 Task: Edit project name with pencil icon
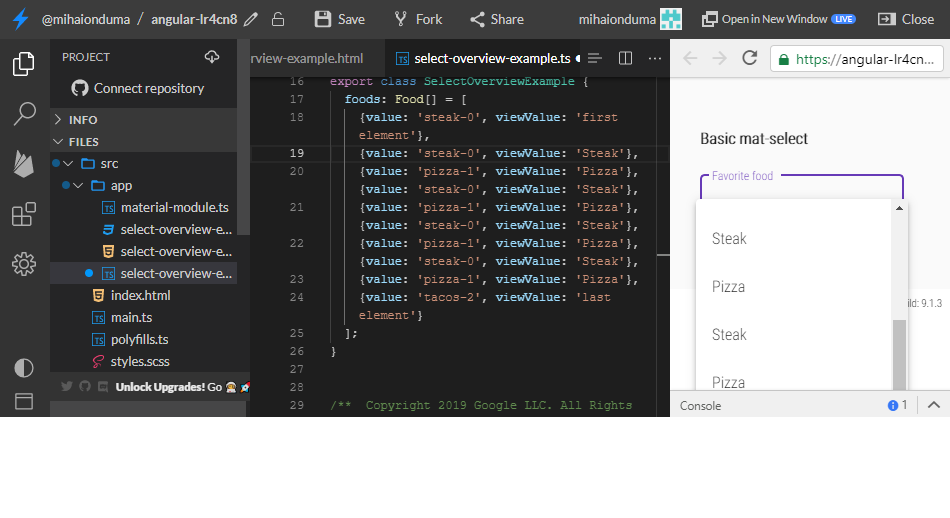click(x=251, y=19)
